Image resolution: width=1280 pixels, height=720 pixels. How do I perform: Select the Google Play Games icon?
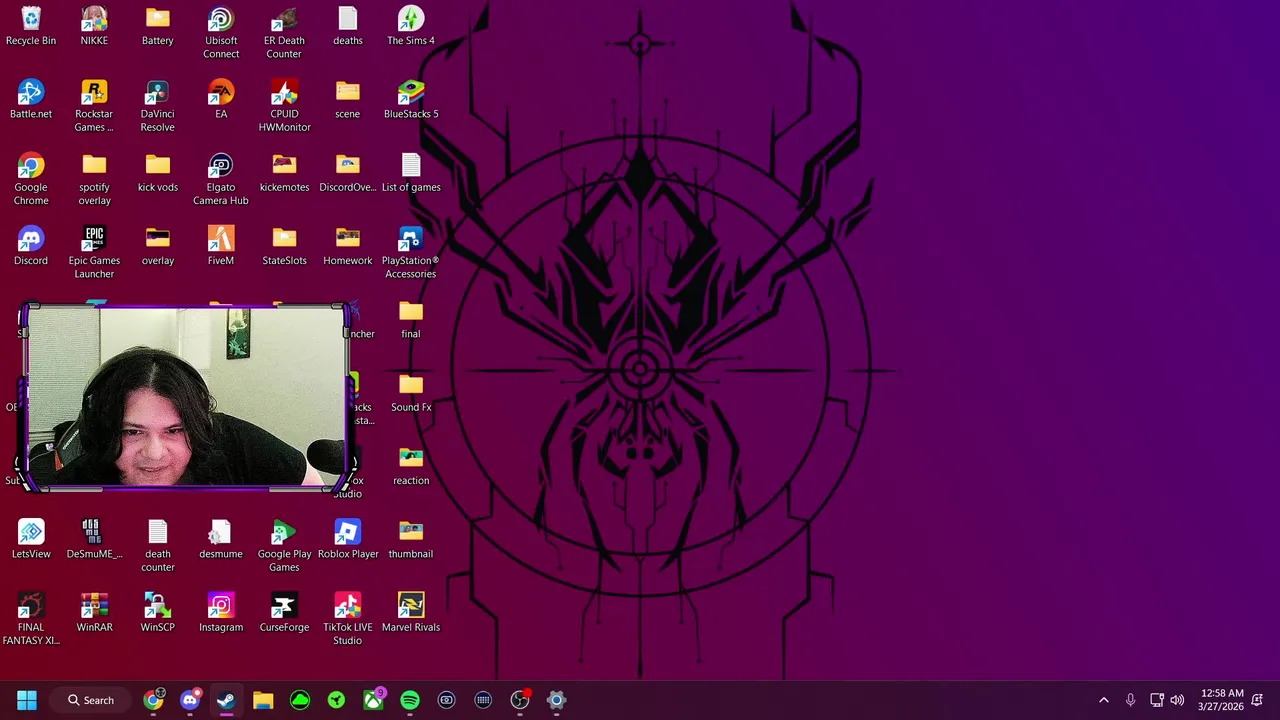point(284,546)
